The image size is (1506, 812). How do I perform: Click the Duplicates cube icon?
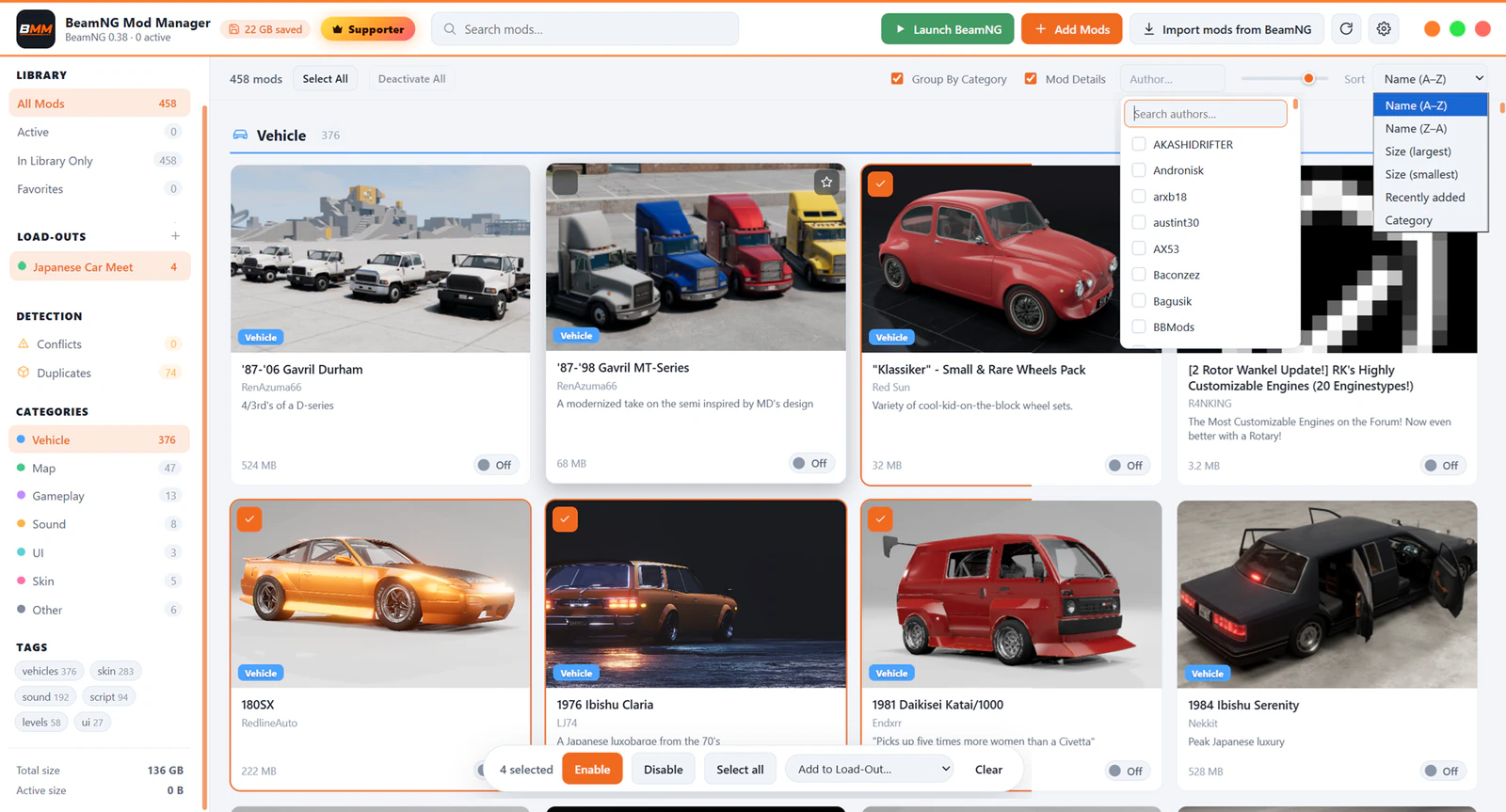pyautogui.click(x=24, y=373)
